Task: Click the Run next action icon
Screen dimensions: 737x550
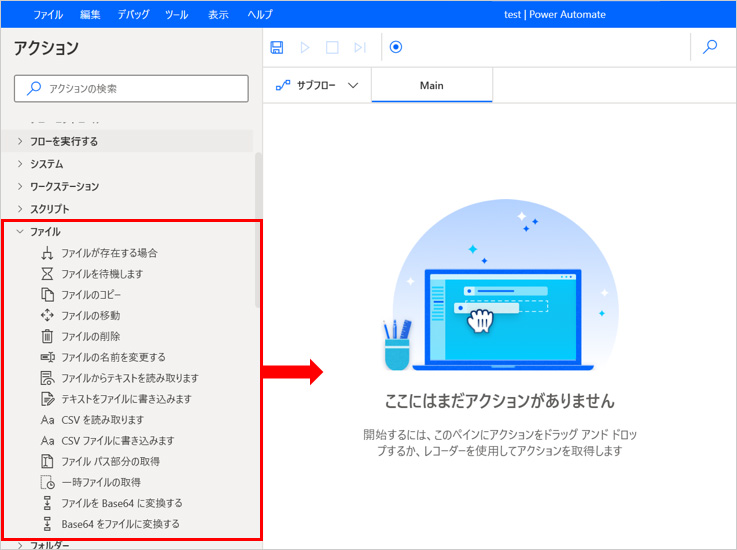Action: click(x=360, y=47)
